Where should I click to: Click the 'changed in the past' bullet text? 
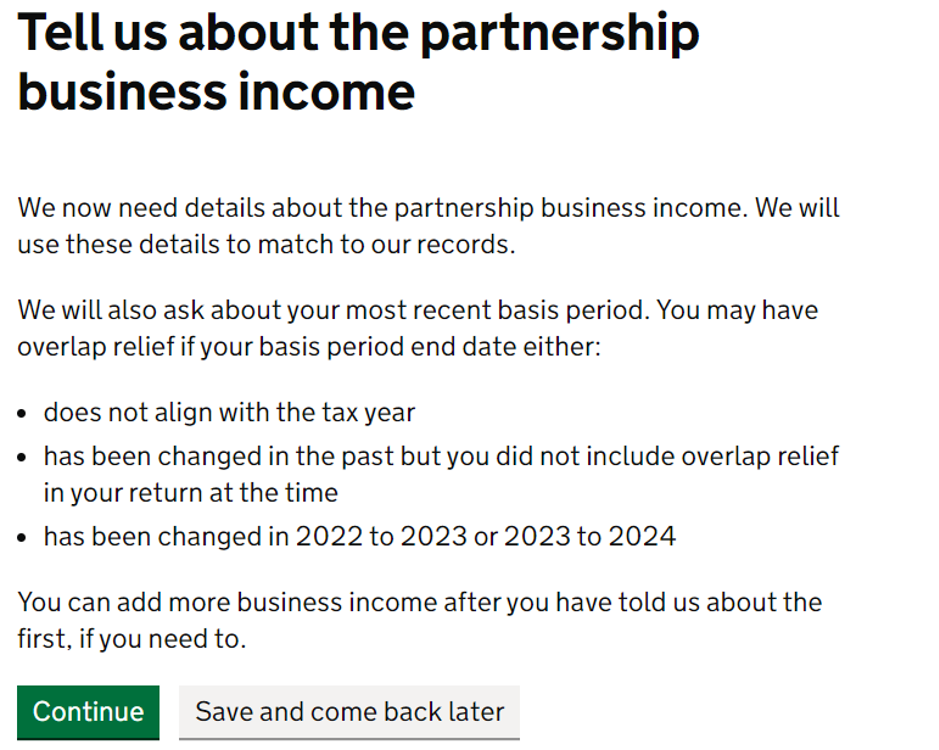[x=440, y=456]
